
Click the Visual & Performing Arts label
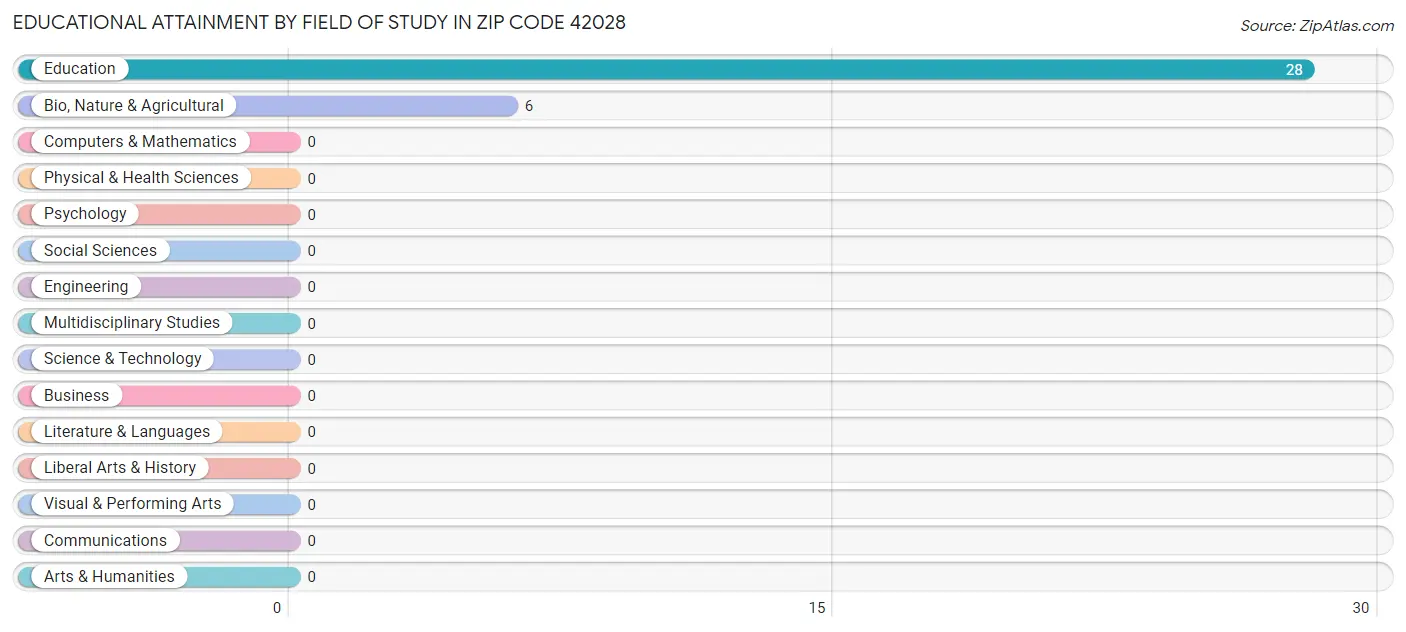133,504
